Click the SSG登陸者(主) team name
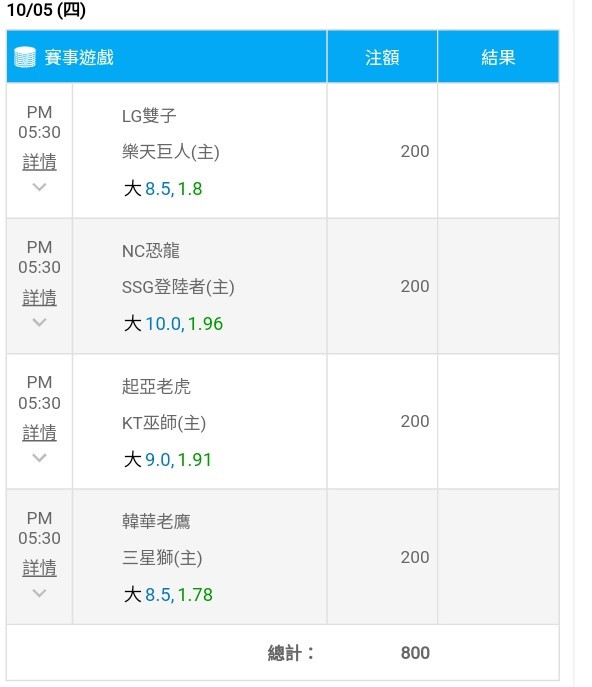The image size is (592, 687). pyautogui.click(x=178, y=287)
